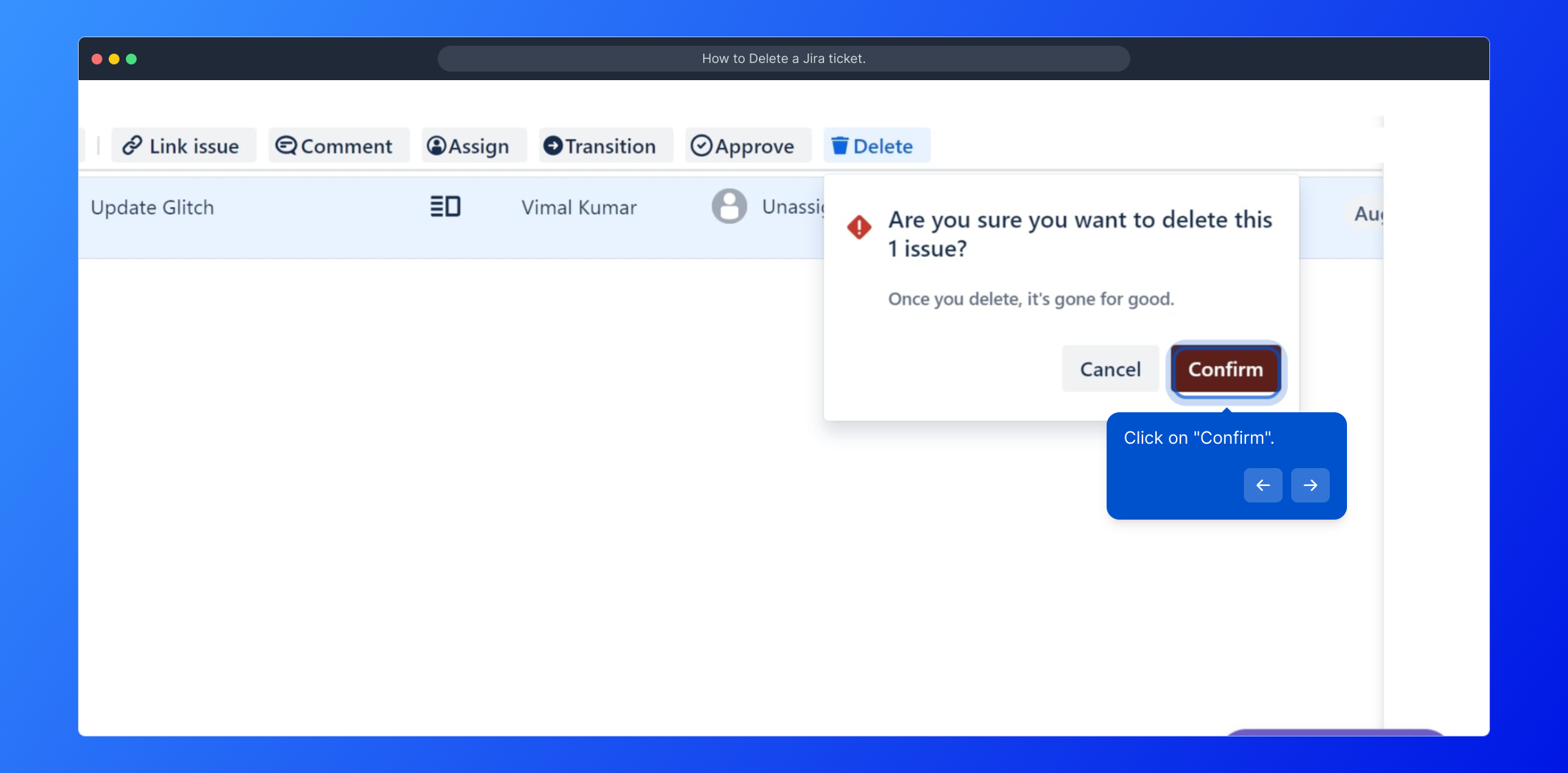
Task: Cancel the delete confirmation dialog
Action: point(1109,369)
